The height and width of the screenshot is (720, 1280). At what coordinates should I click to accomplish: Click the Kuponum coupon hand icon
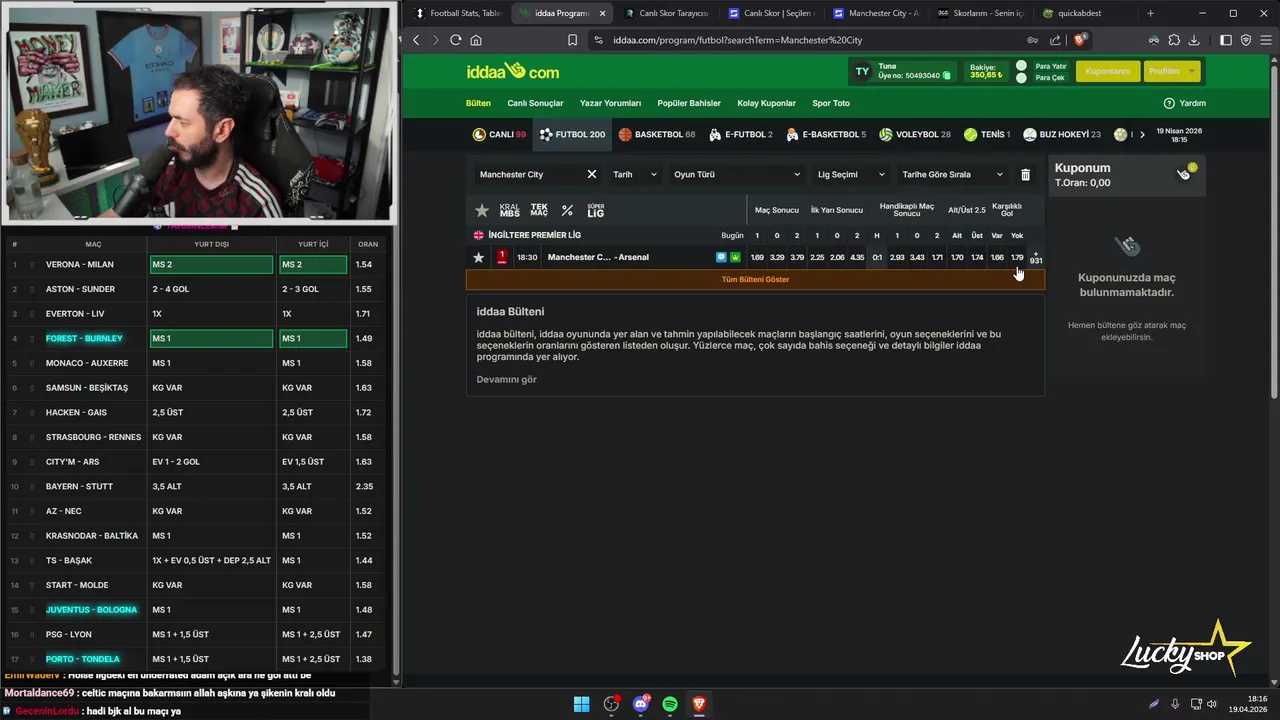(x=1185, y=173)
